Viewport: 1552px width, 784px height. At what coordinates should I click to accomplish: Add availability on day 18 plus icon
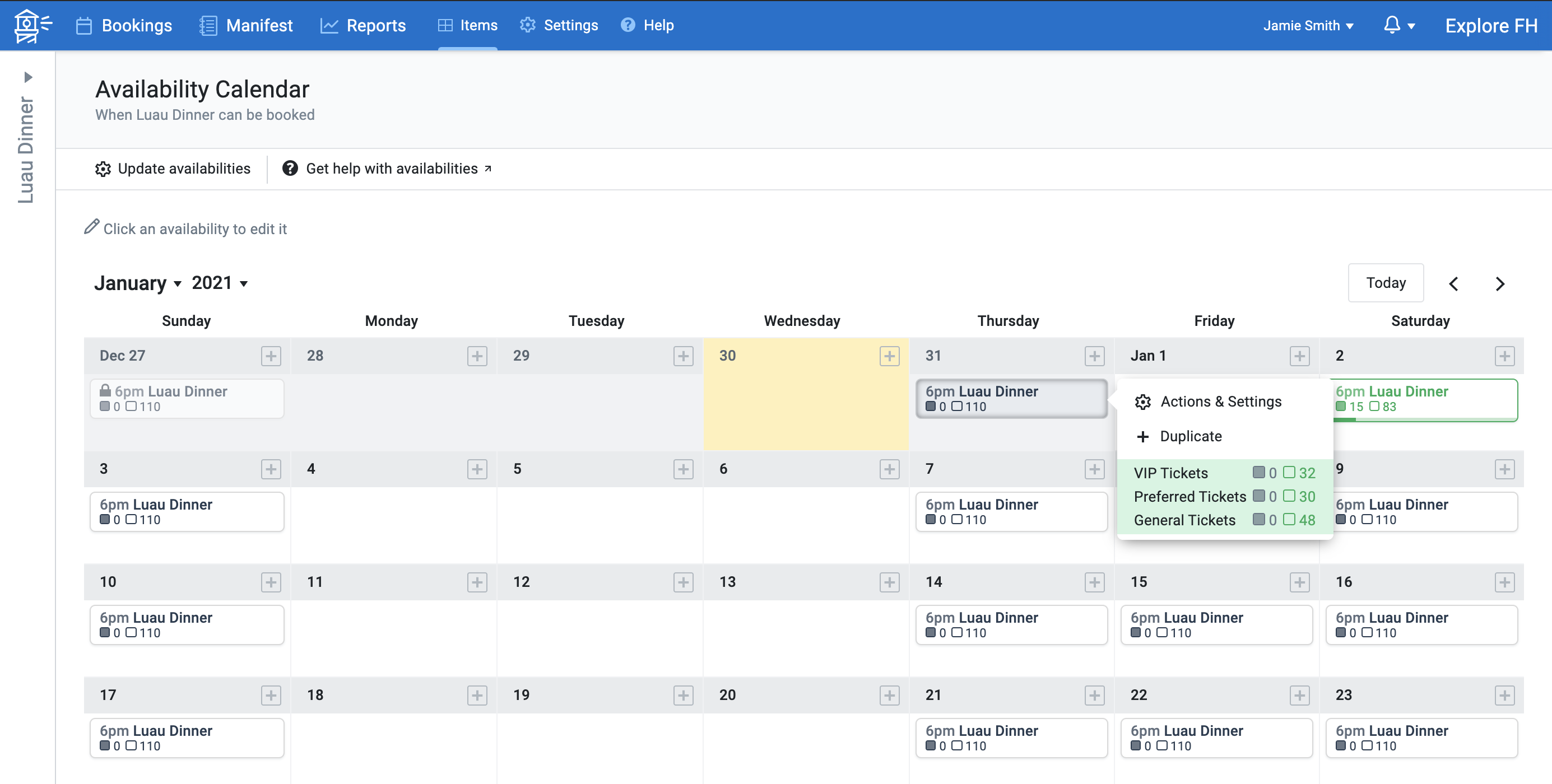[x=477, y=696]
